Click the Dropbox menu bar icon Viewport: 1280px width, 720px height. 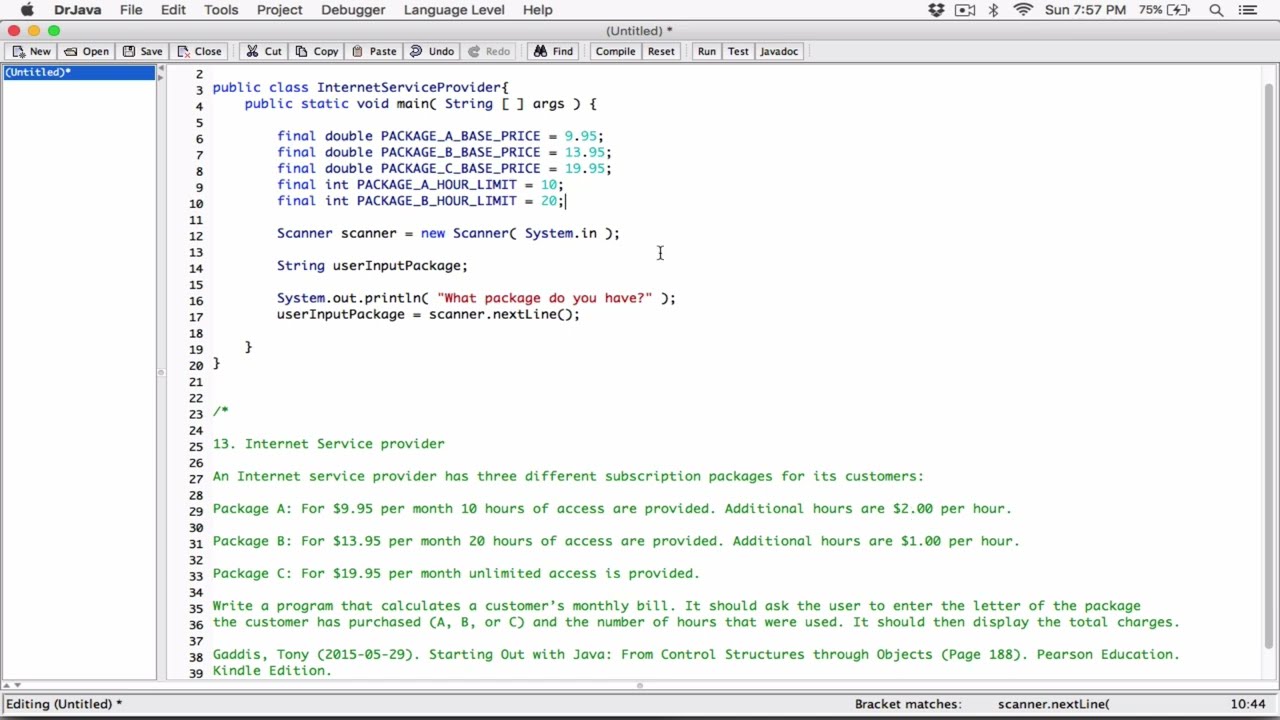936,10
